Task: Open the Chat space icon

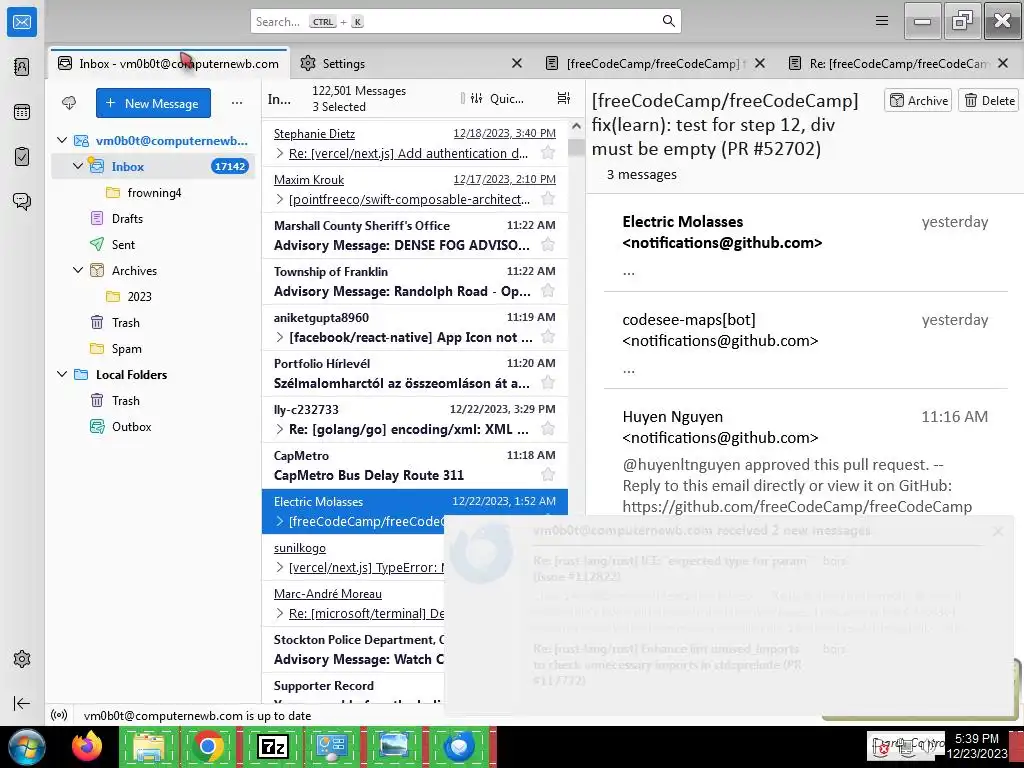Action: (x=22, y=201)
